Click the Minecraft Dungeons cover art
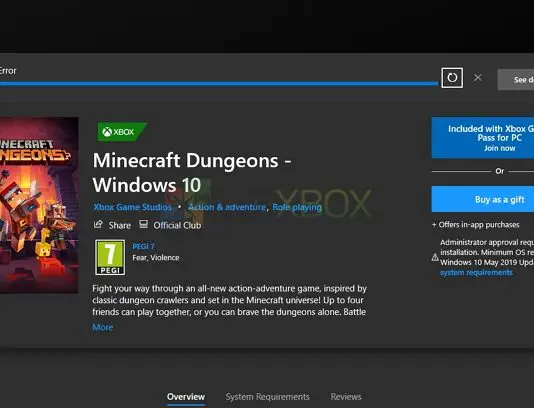Screen dimensions: 534x408 pos(39,205)
